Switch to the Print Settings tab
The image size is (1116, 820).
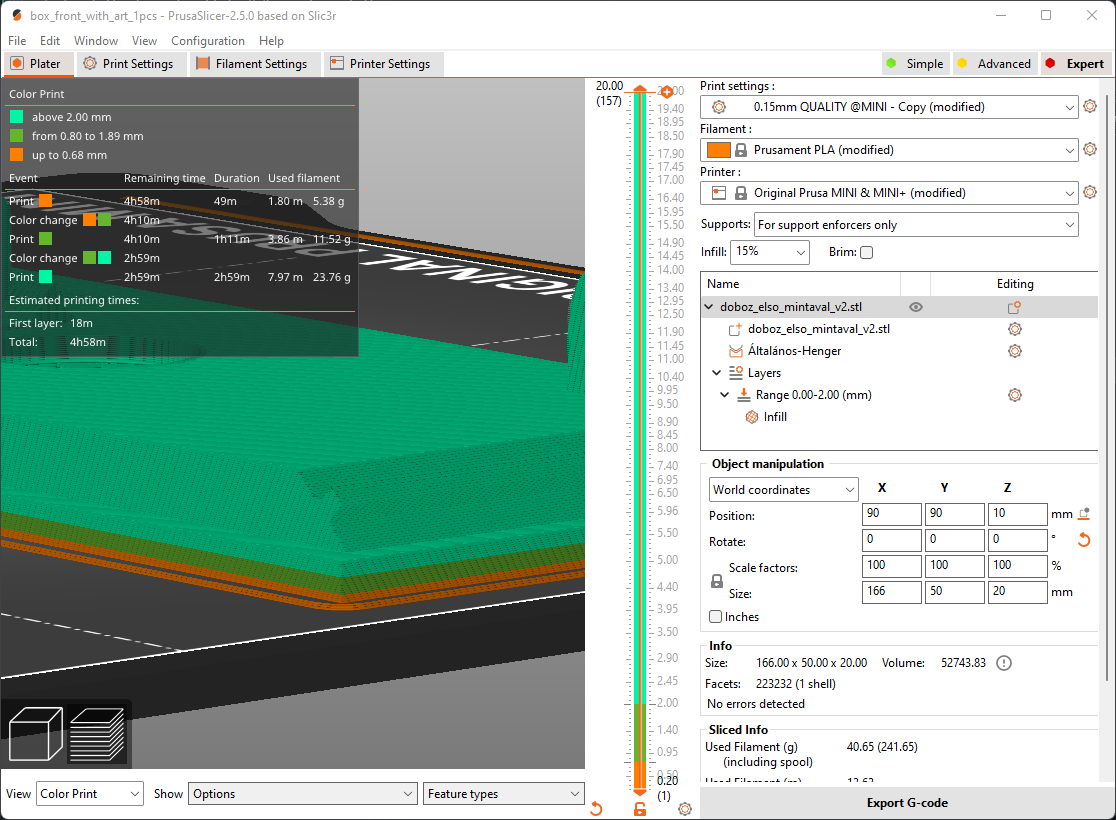pos(130,63)
